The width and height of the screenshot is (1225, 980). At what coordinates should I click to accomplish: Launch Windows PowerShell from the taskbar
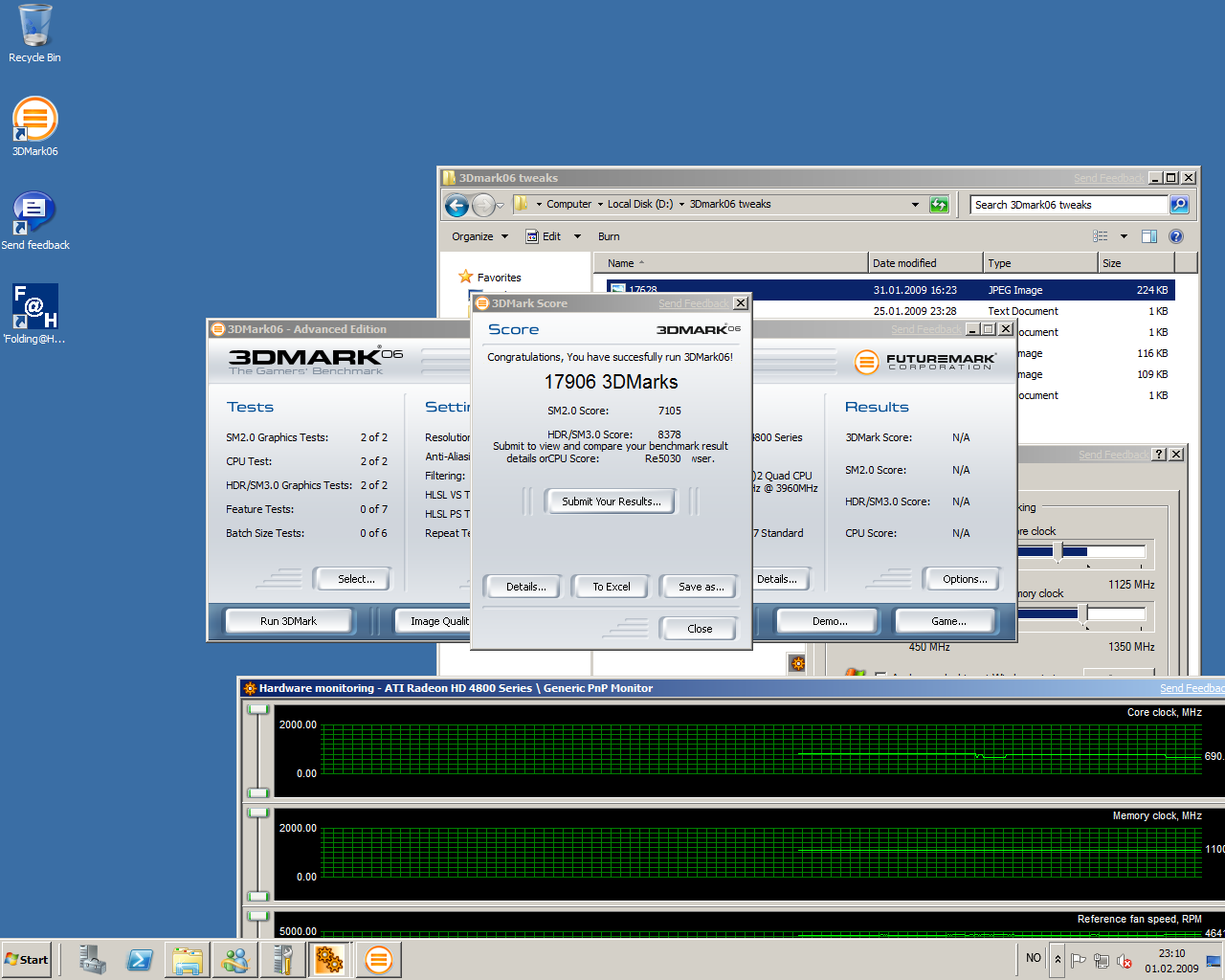(140, 960)
